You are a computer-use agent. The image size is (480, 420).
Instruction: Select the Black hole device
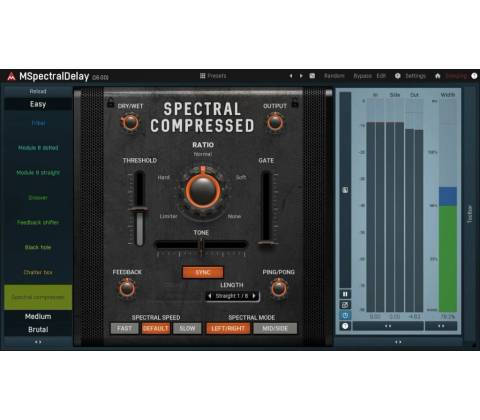click(38, 247)
